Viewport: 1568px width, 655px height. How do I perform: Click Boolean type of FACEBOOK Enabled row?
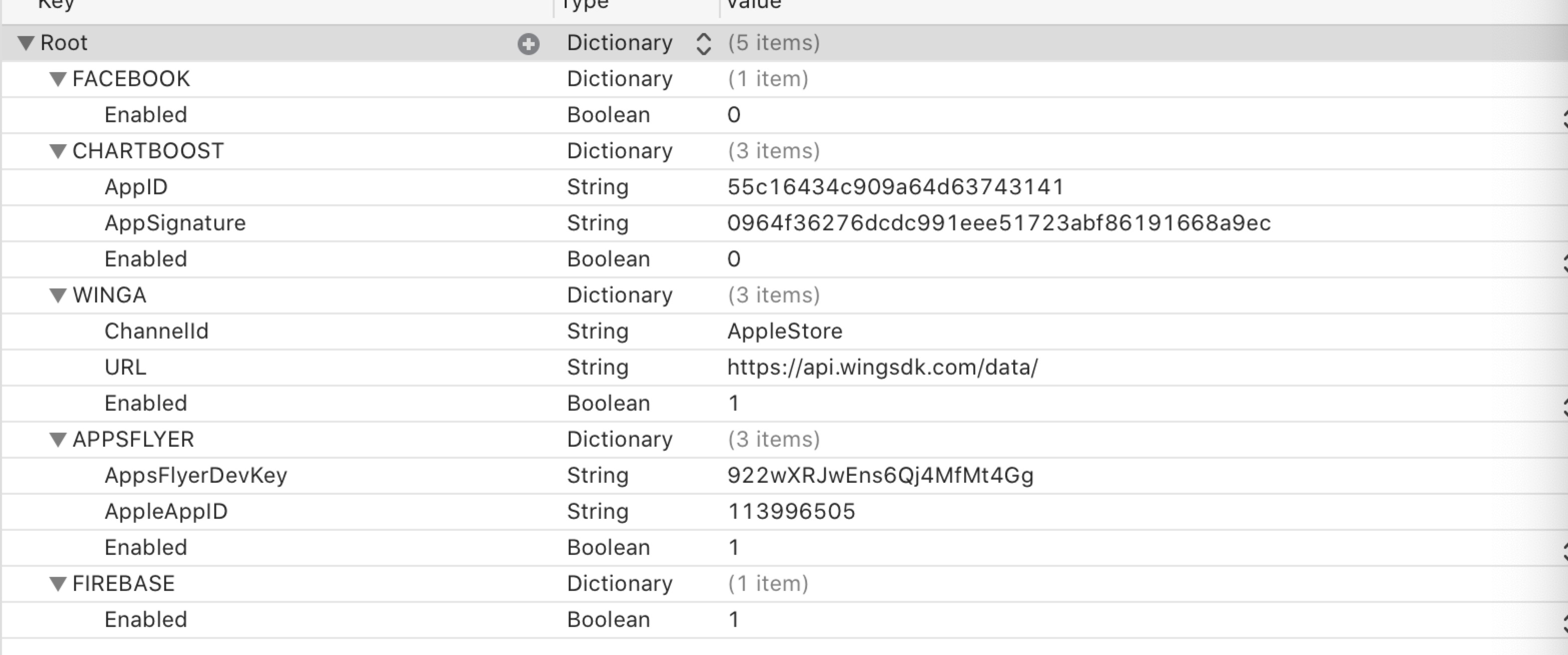(609, 115)
